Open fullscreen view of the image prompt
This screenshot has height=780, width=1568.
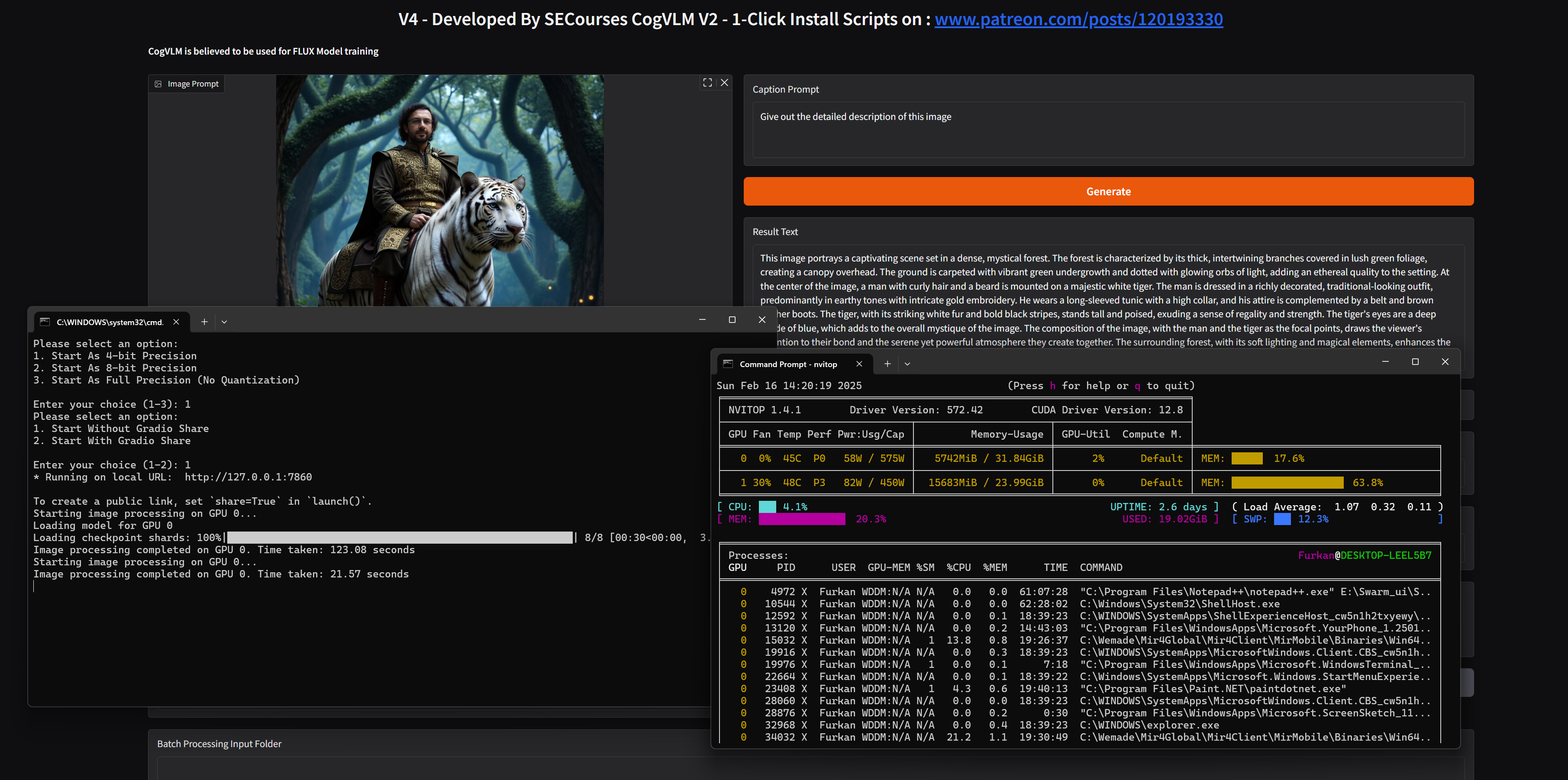pos(707,83)
